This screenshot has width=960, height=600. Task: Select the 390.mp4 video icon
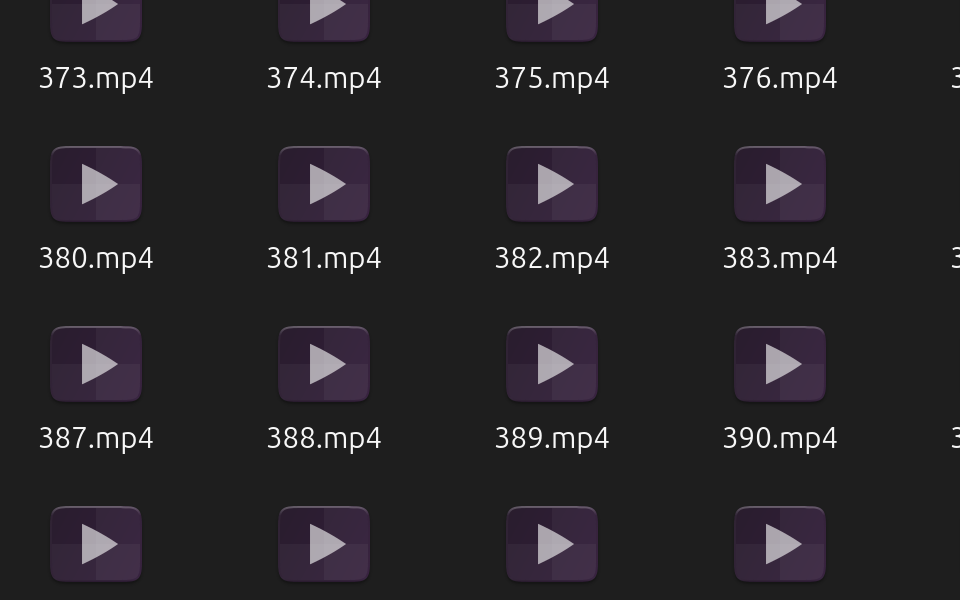(780, 364)
